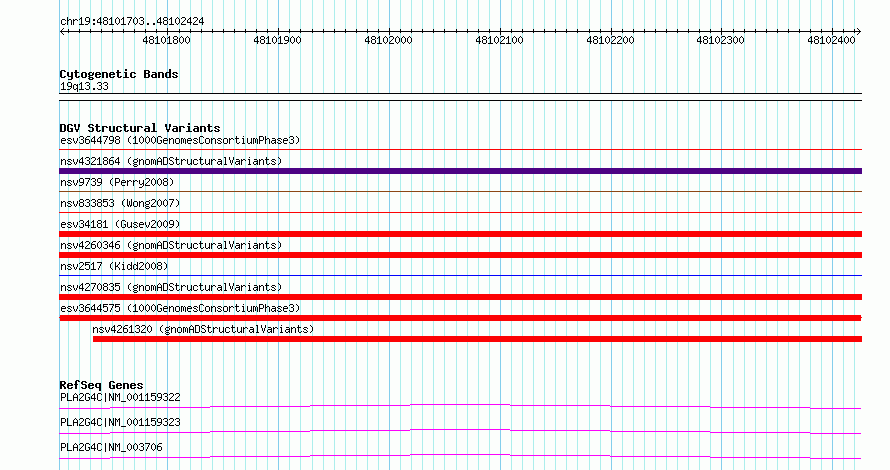The height and width of the screenshot is (470, 890).
Task: Click the purple bar for nsv4321864
Action: coord(460,171)
